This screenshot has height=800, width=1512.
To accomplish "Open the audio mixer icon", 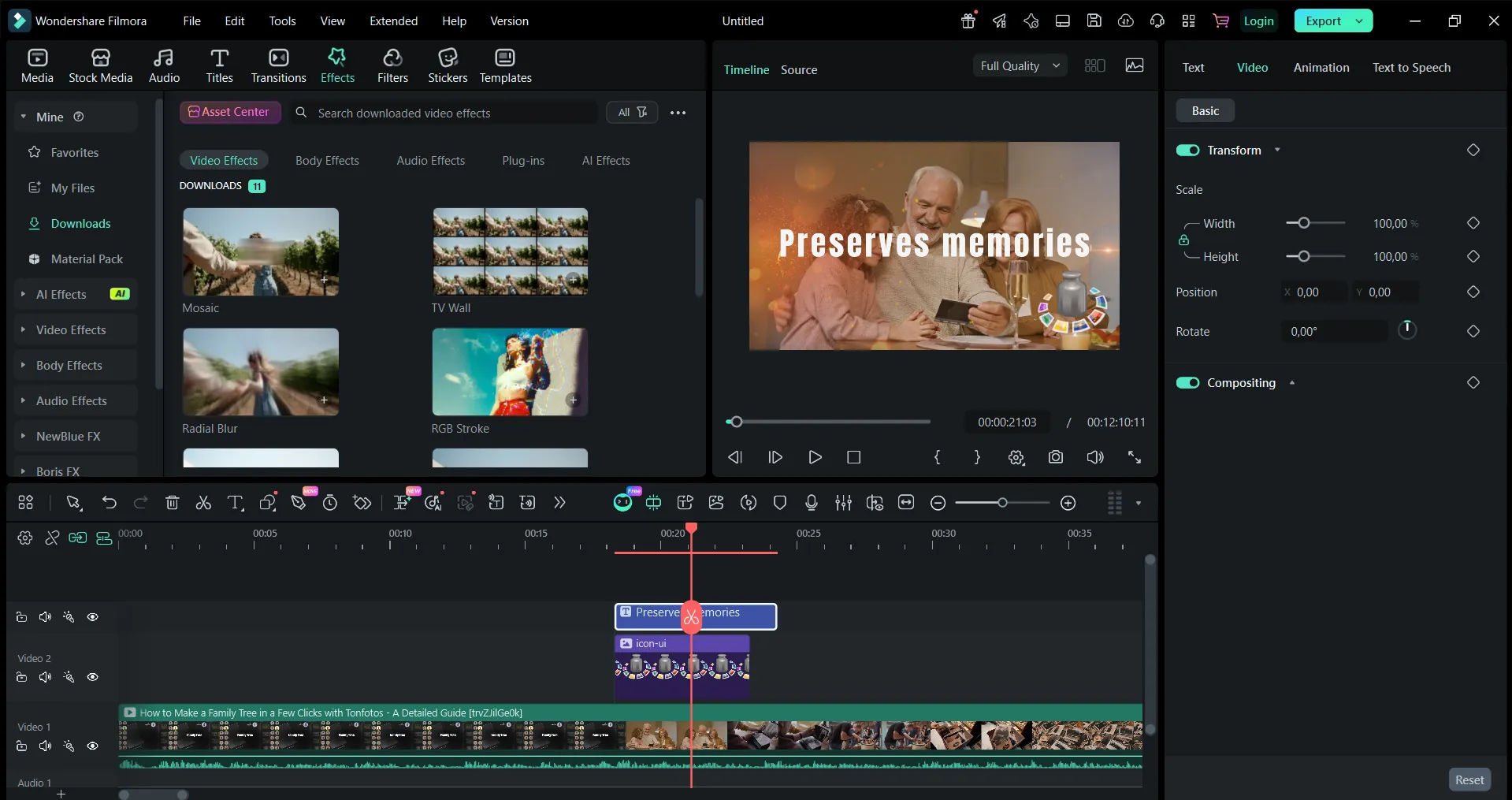I will click(x=843, y=503).
